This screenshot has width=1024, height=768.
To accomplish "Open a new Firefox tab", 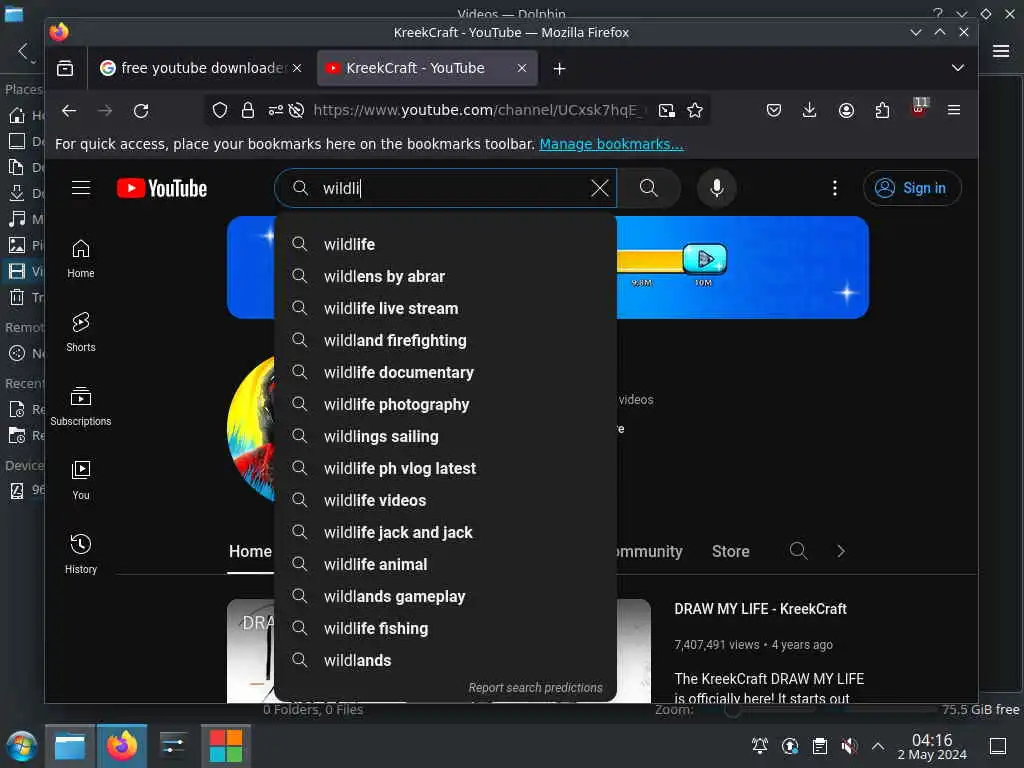I will pyautogui.click(x=559, y=68).
